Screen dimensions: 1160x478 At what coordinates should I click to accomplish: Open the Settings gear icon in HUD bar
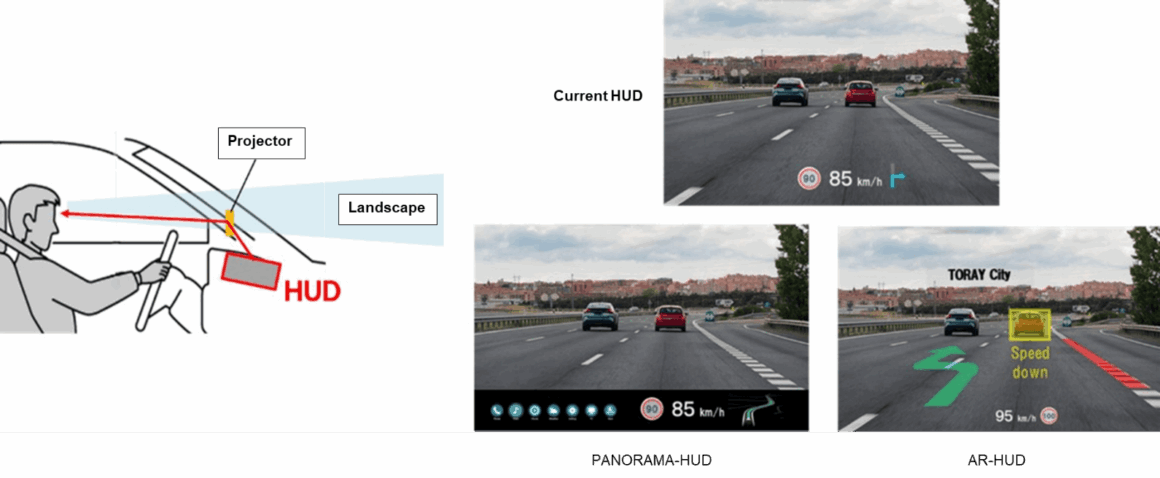(x=572, y=410)
